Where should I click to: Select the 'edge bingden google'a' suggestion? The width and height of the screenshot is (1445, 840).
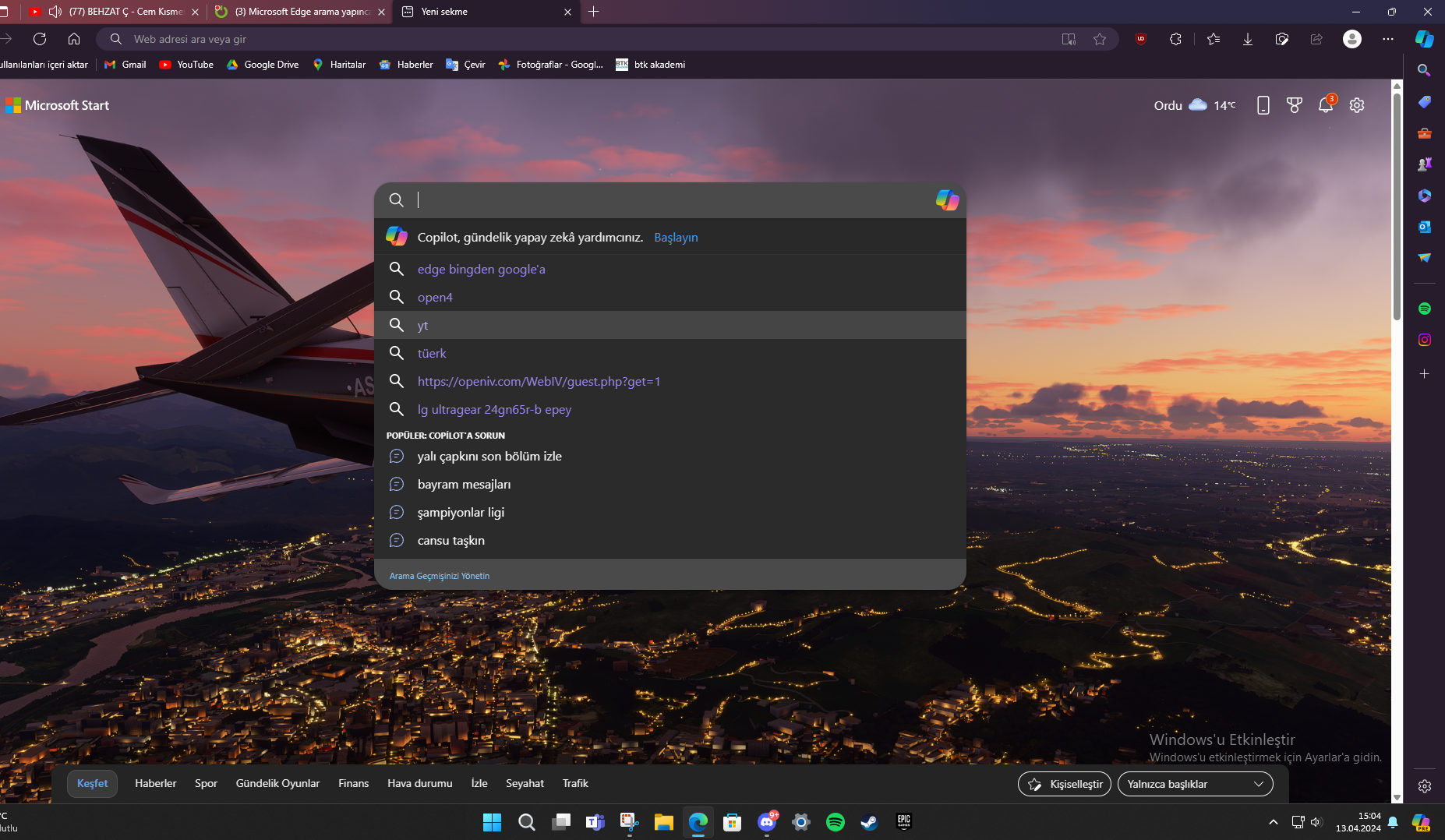670,269
